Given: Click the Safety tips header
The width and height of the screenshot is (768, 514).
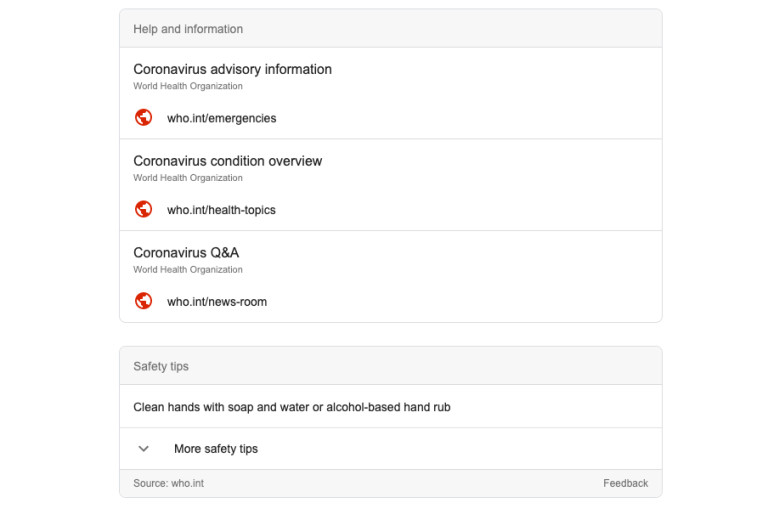Looking at the screenshot, I should 161,366.
